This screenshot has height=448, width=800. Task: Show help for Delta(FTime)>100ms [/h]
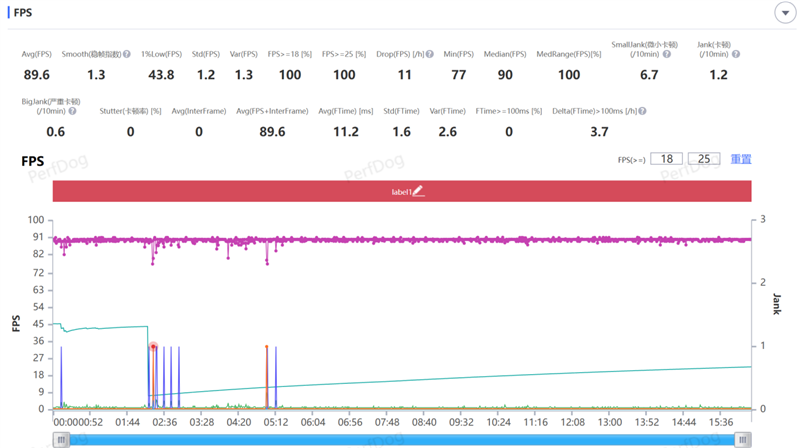coord(642,111)
